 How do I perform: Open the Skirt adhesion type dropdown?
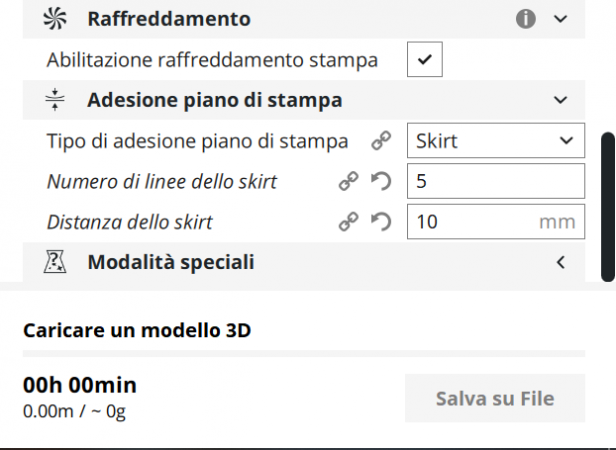(495, 141)
